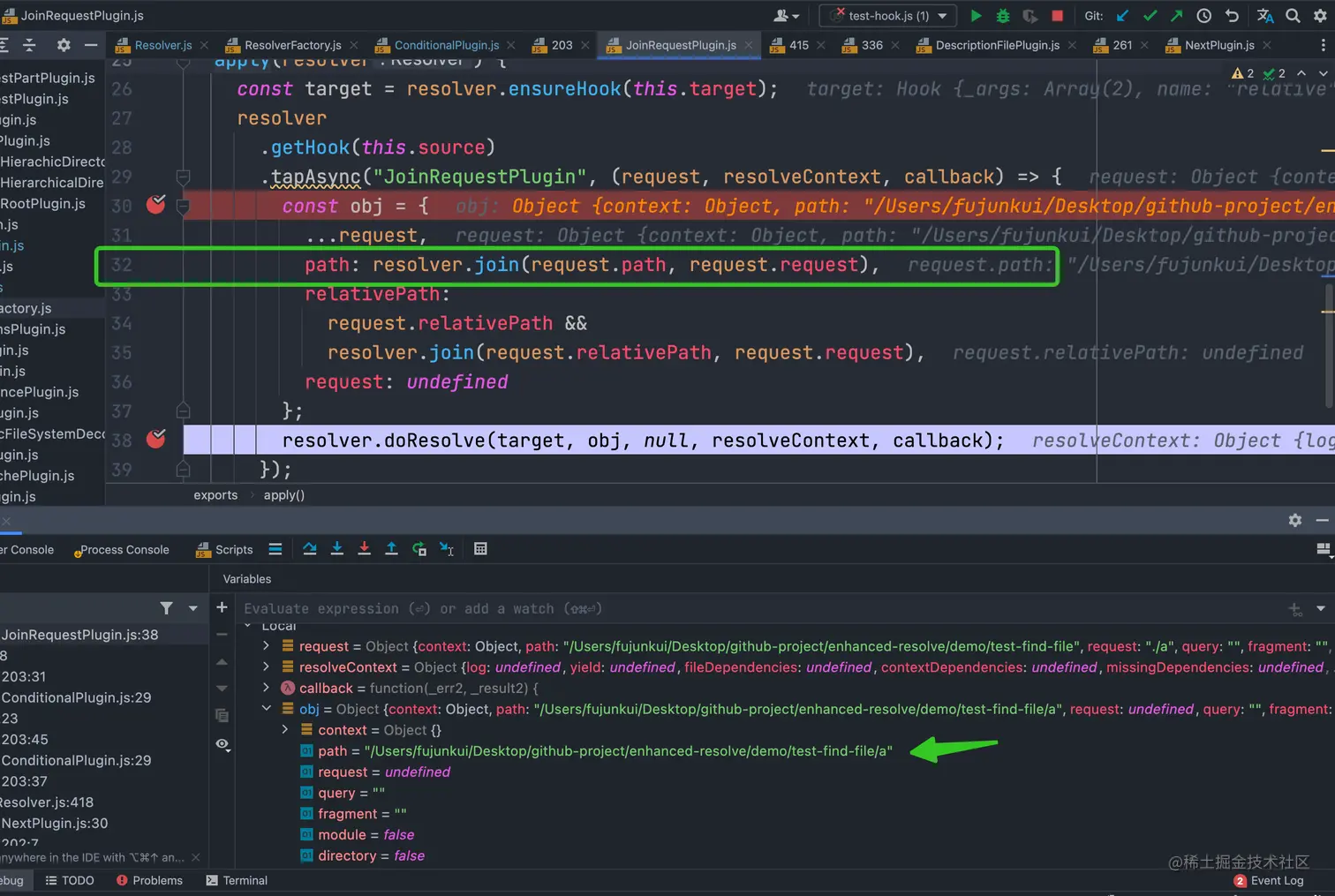
Task: Toggle the breakpoint on line 38
Action: tap(156, 440)
